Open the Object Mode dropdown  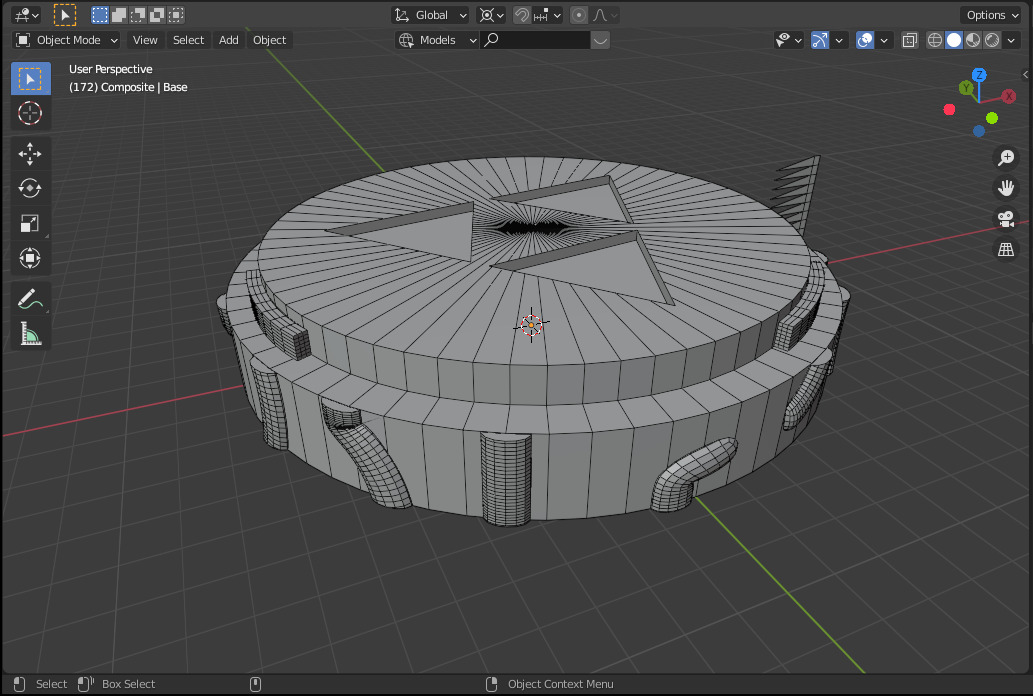67,40
